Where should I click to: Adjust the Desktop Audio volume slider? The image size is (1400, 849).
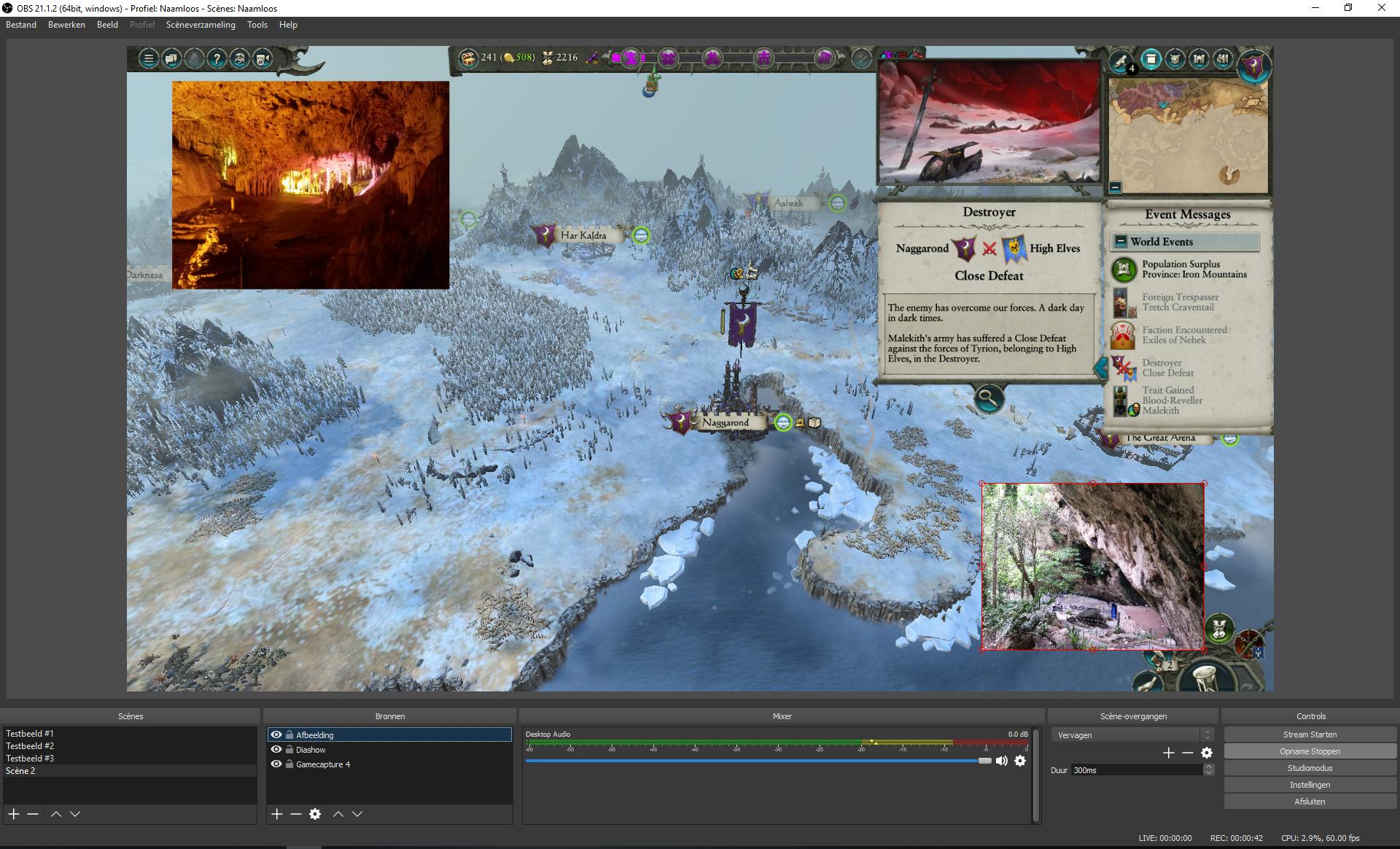[x=984, y=761]
